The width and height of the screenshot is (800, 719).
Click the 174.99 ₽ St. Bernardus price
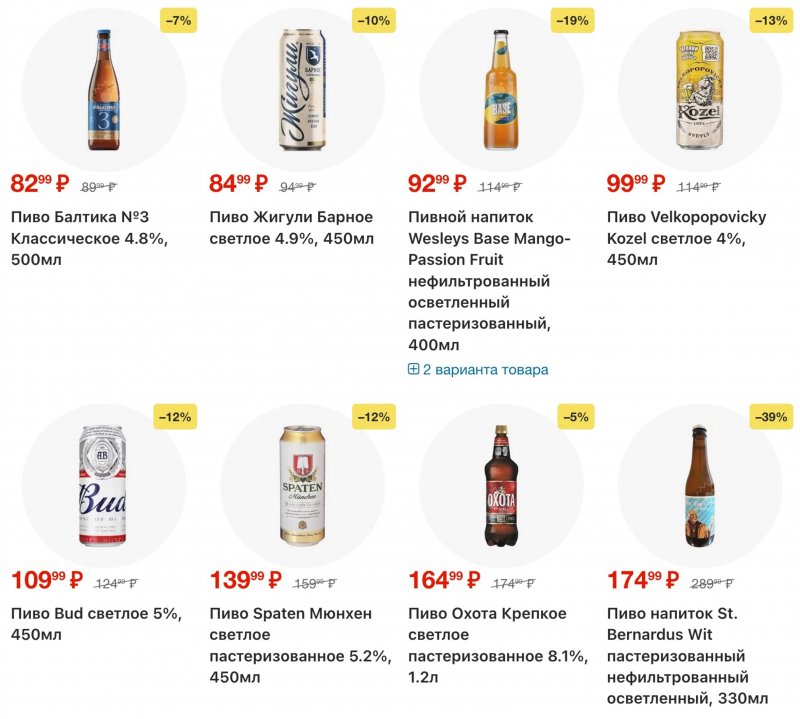(x=645, y=581)
